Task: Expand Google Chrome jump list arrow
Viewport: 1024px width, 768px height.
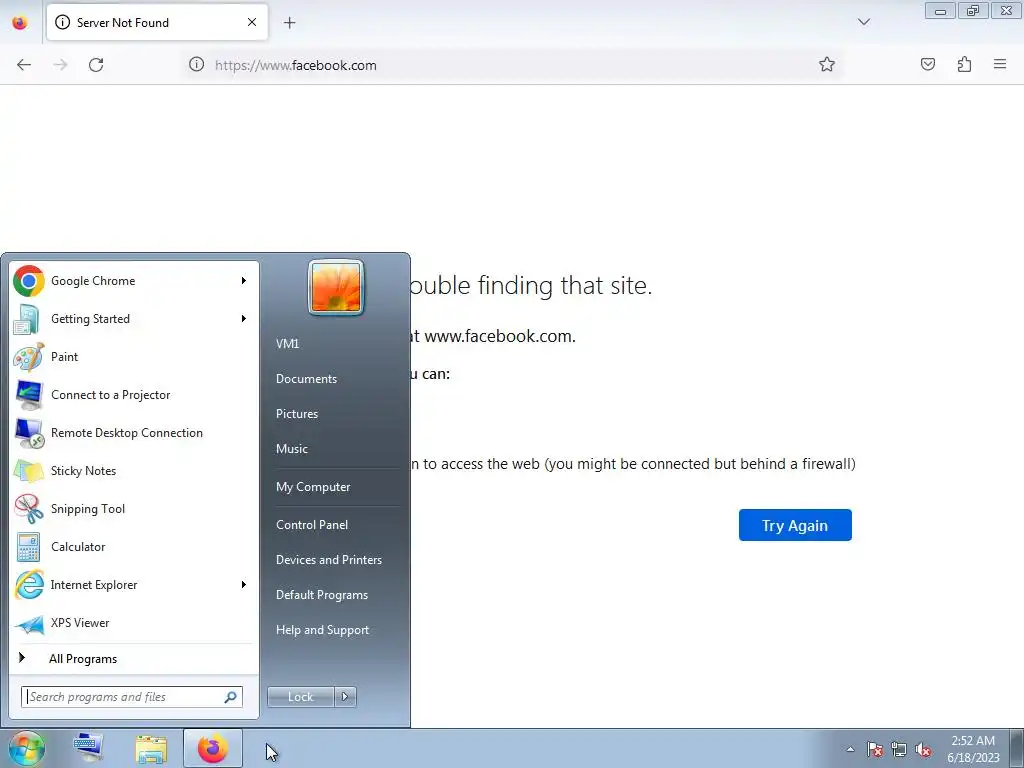Action: 244,281
